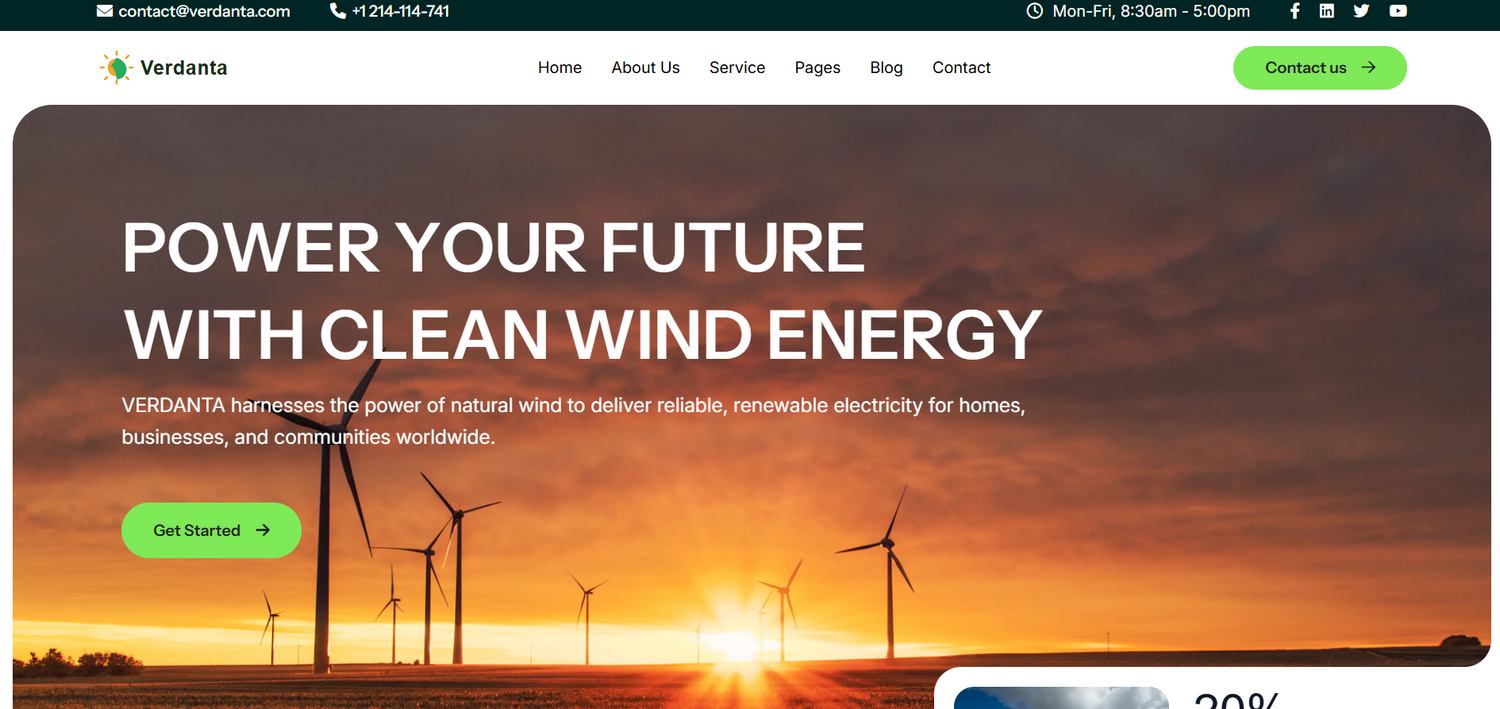This screenshot has width=1500, height=709.
Task: Click the envelope email icon
Action: click(x=105, y=11)
